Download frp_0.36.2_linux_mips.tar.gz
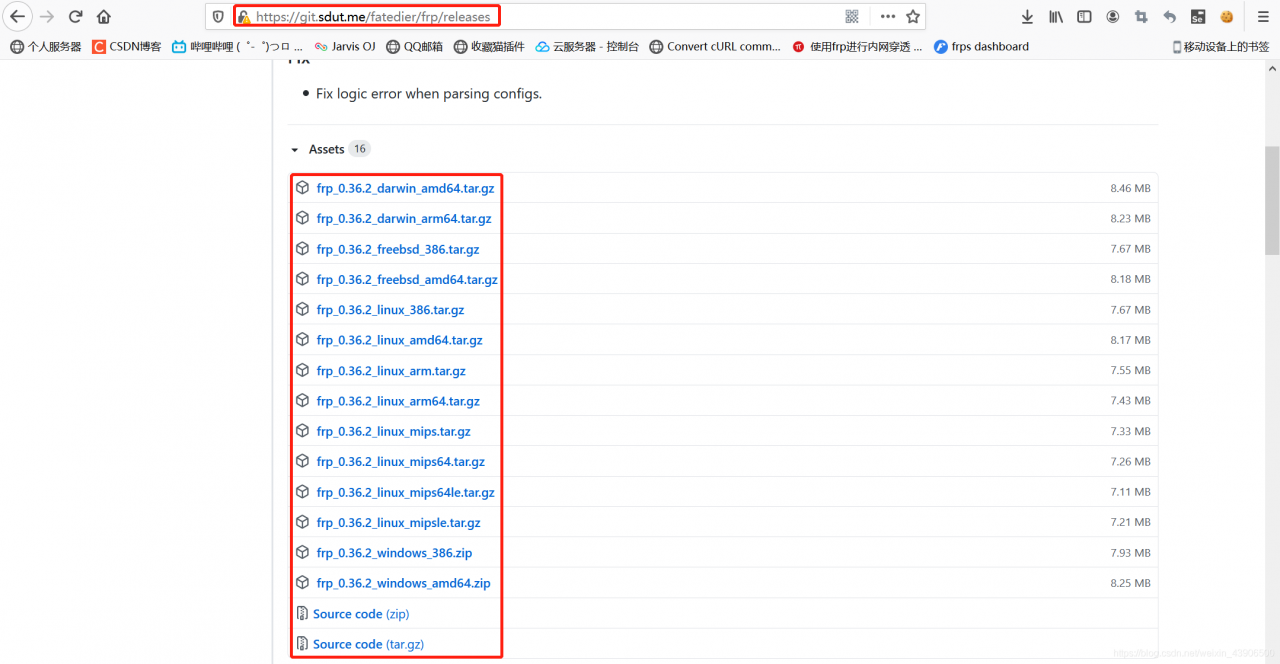This screenshot has width=1280, height=664. point(393,432)
